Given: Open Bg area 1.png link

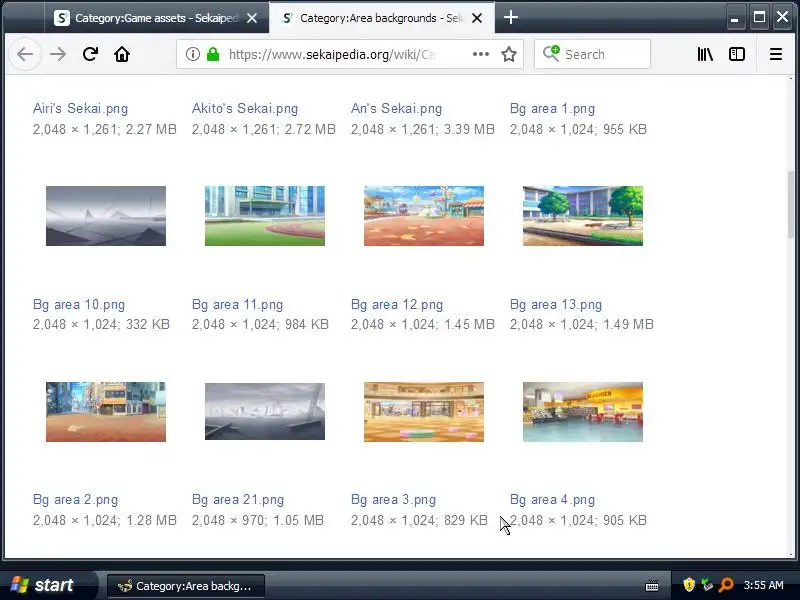Looking at the screenshot, I should point(552,109).
